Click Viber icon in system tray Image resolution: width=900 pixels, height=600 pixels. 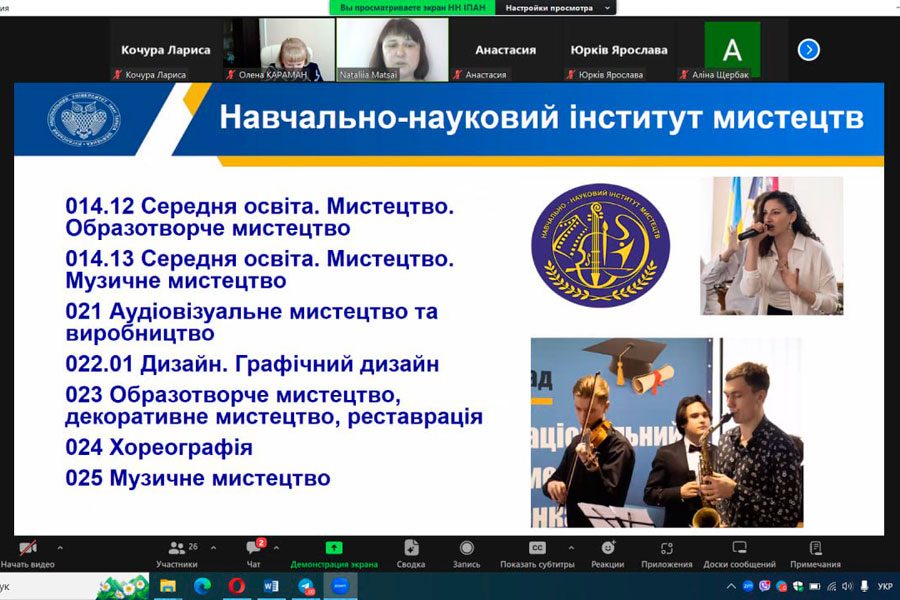[x=765, y=586]
